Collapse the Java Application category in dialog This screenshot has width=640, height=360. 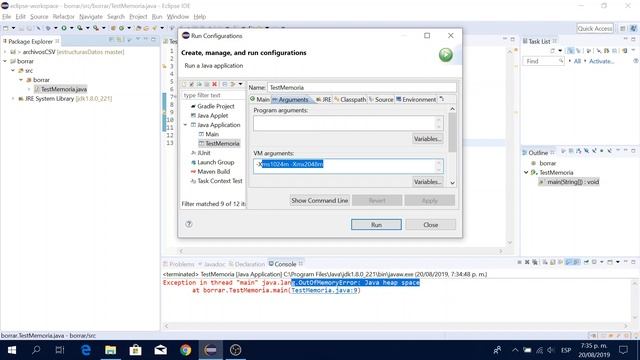pos(185,125)
